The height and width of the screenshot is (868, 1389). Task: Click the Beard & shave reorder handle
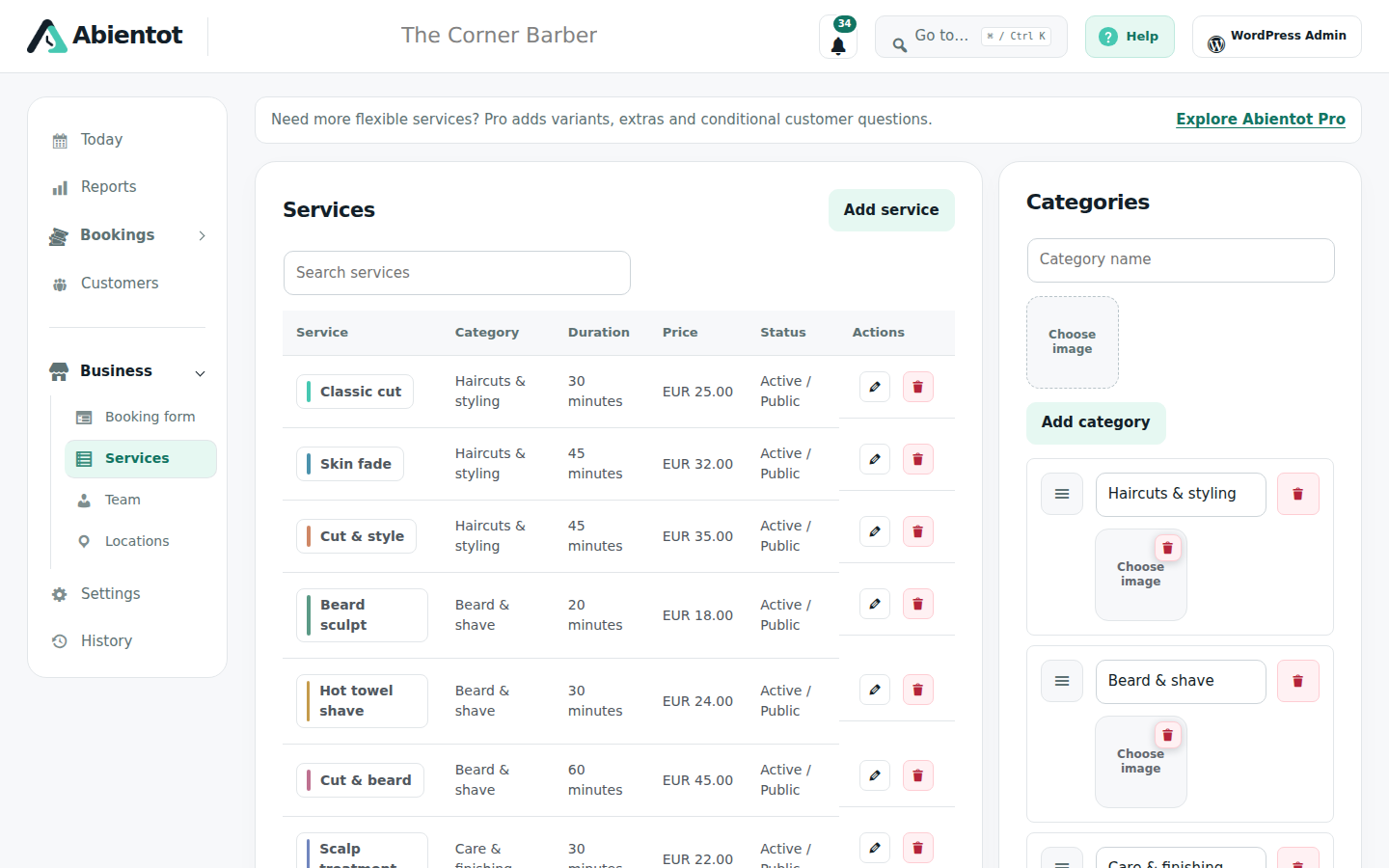pos(1062,681)
